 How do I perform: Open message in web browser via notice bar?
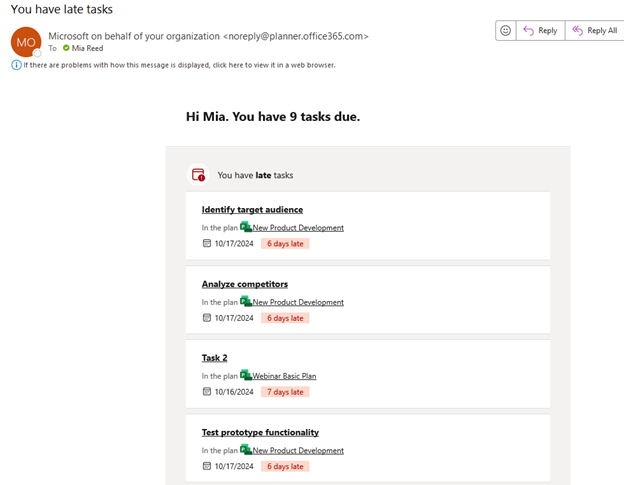(x=180, y=65)
